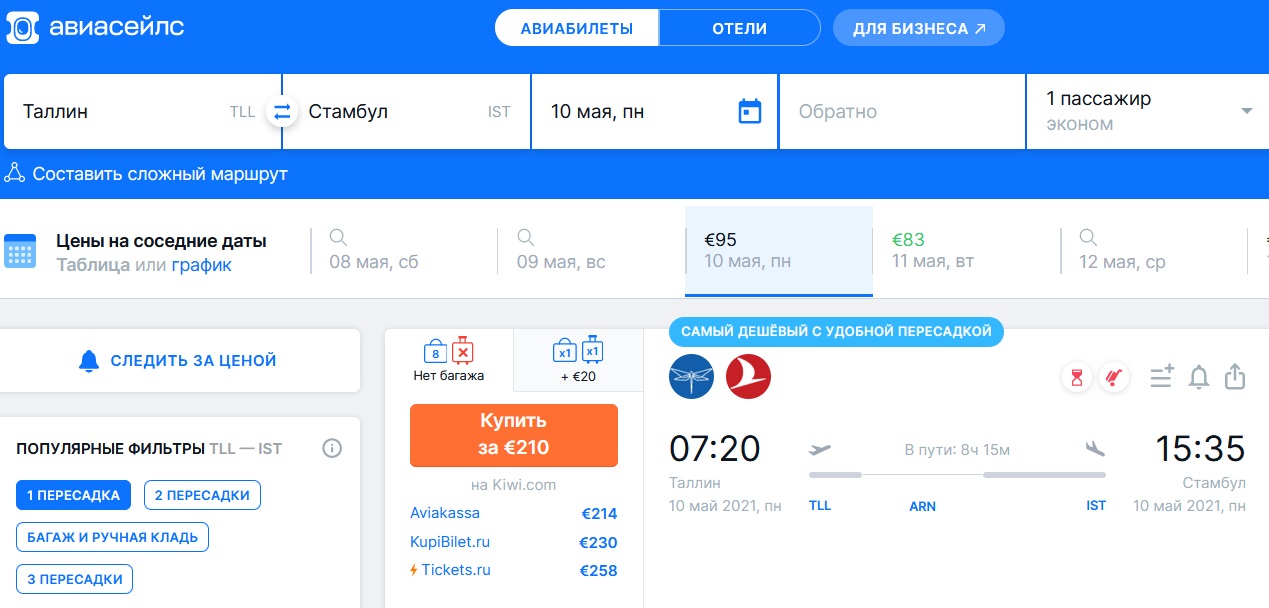The width and height of the screenshot is (1269, 608).
Task: Click the "Обратно" return date field
Action: [x=901, y=112]
